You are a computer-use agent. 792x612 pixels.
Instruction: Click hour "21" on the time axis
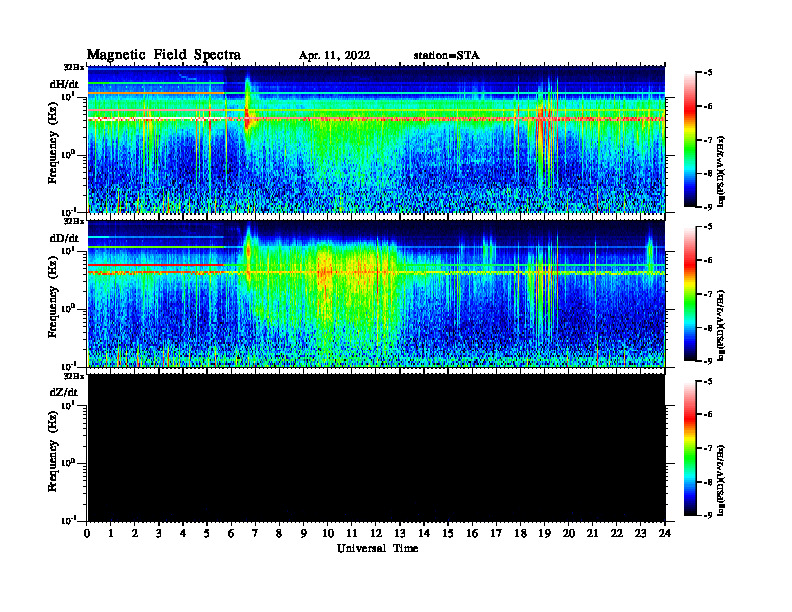click(592, 534)
